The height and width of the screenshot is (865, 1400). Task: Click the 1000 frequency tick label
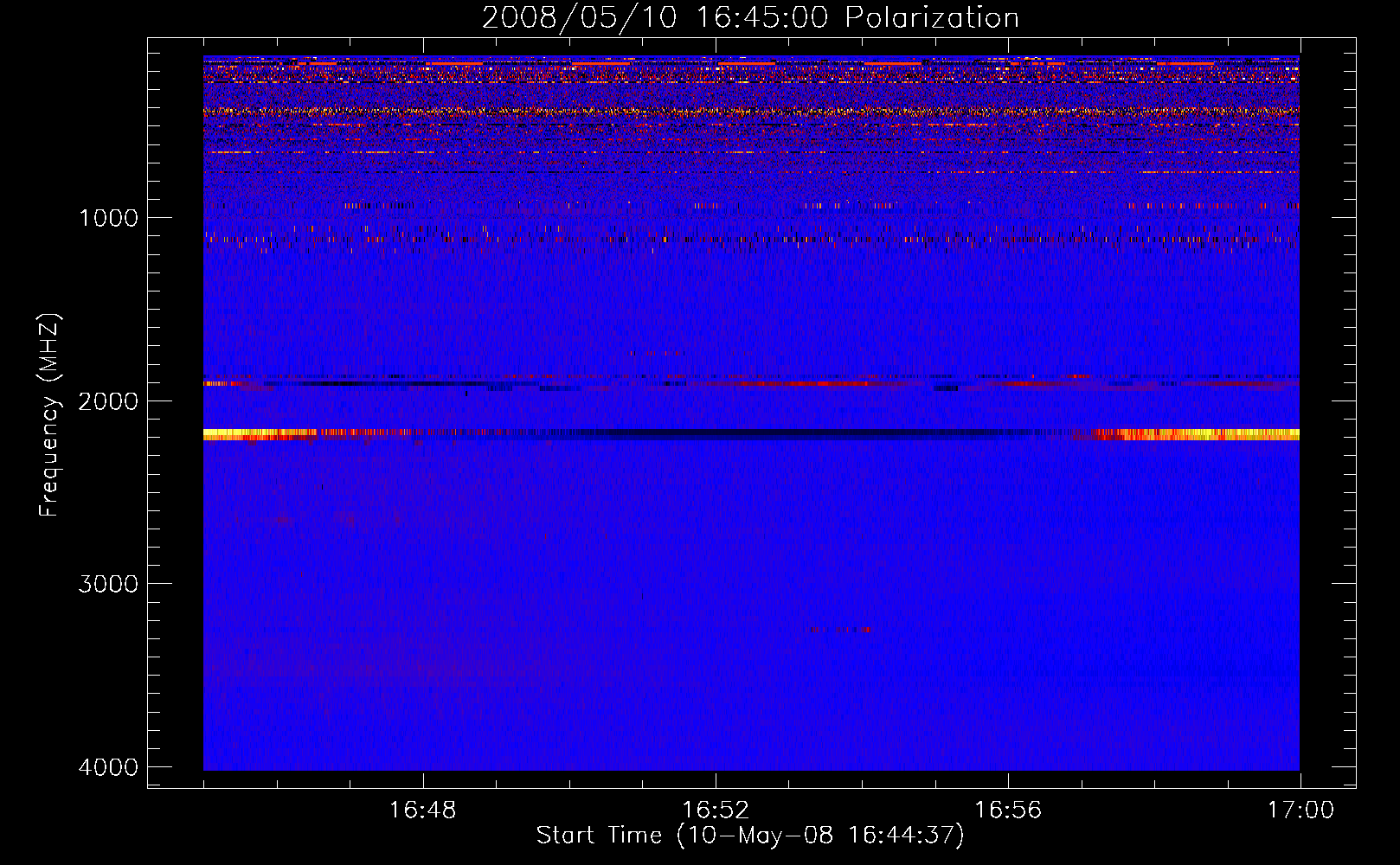tap(108, 217)
